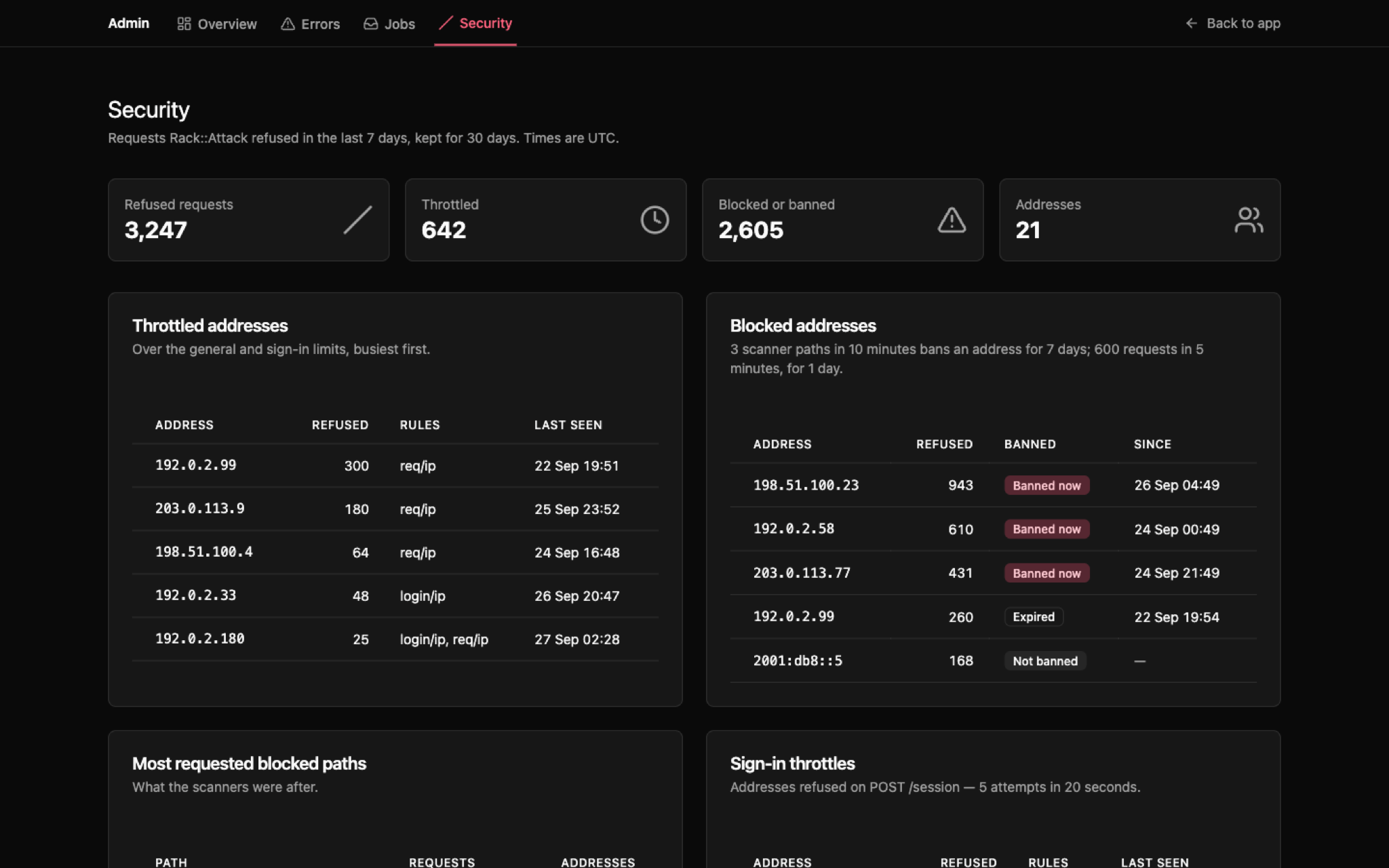Screen dimensions: 1389x868
Task: Click the users icon in Addresses card
Action: pyautogui.click(x=1249, y=220)
